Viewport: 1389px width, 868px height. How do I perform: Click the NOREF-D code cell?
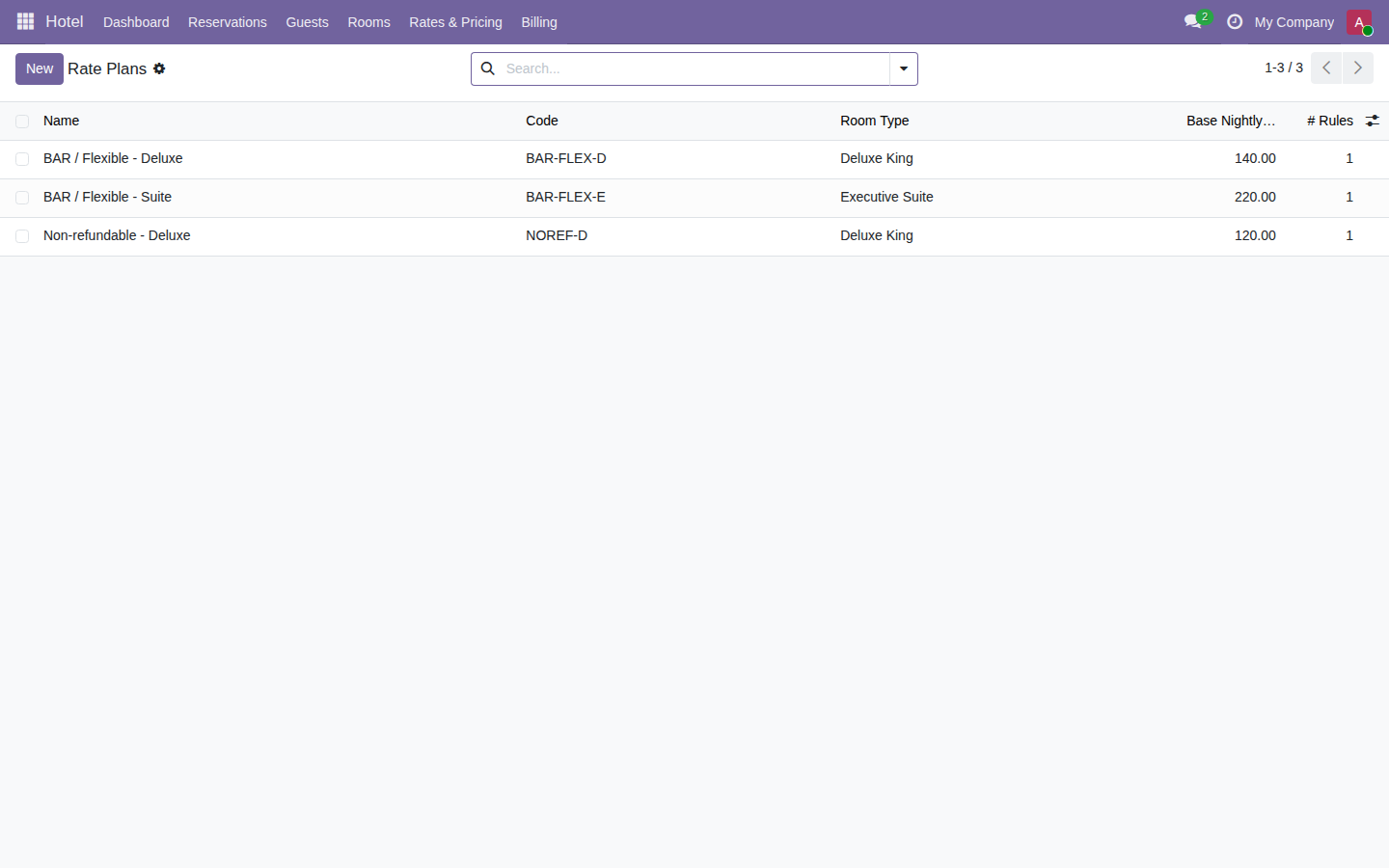(557, 235)
